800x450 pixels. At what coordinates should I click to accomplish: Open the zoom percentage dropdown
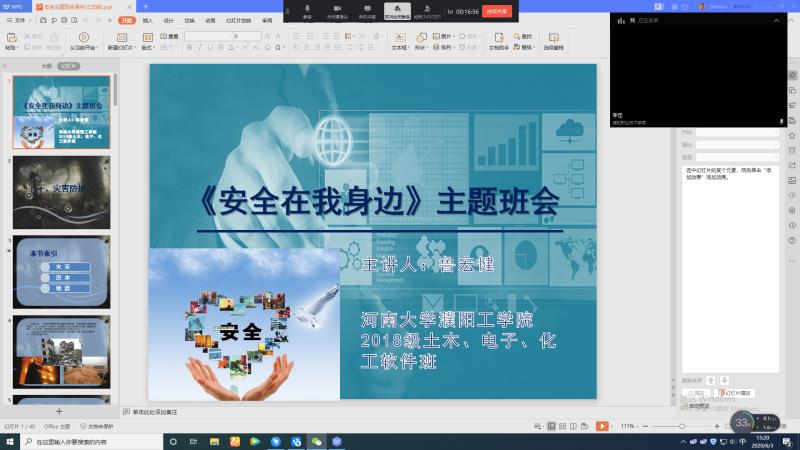pos(629,426)
